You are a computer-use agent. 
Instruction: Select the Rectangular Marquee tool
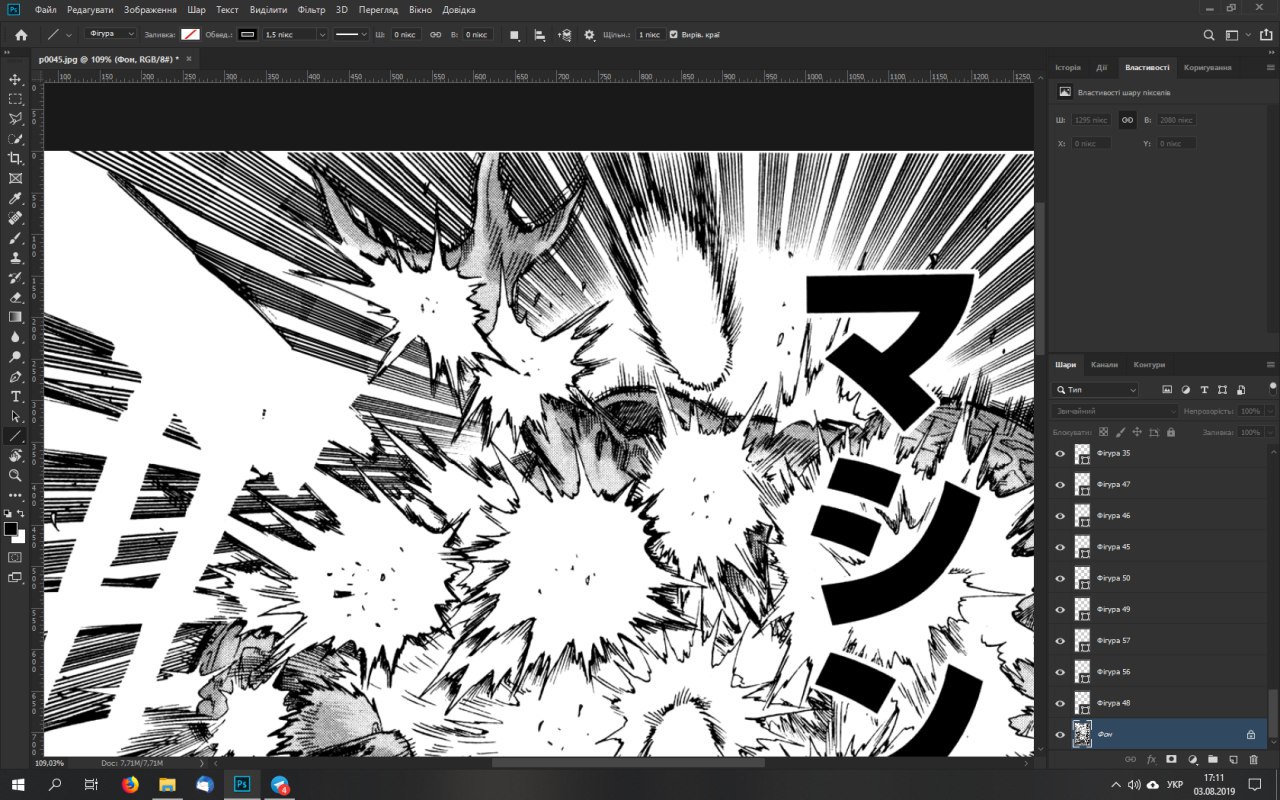point(15,99)
